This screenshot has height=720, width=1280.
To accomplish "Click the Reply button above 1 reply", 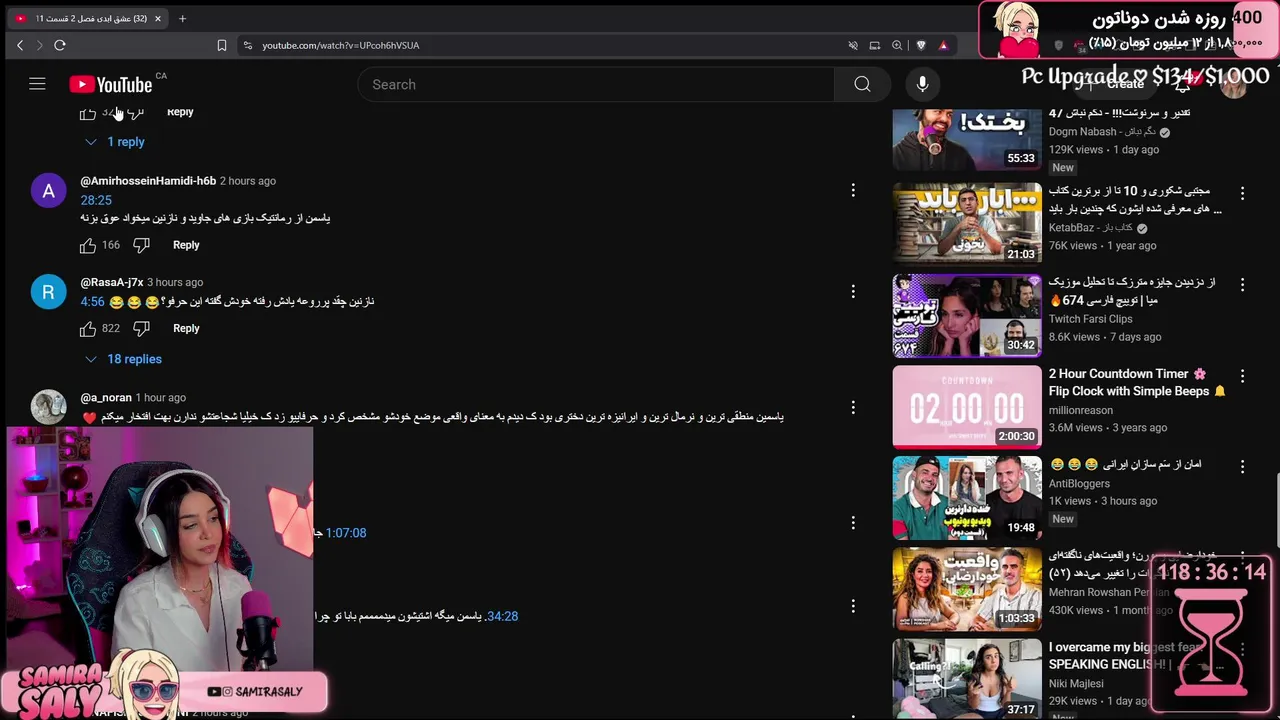I will point(180,112).
